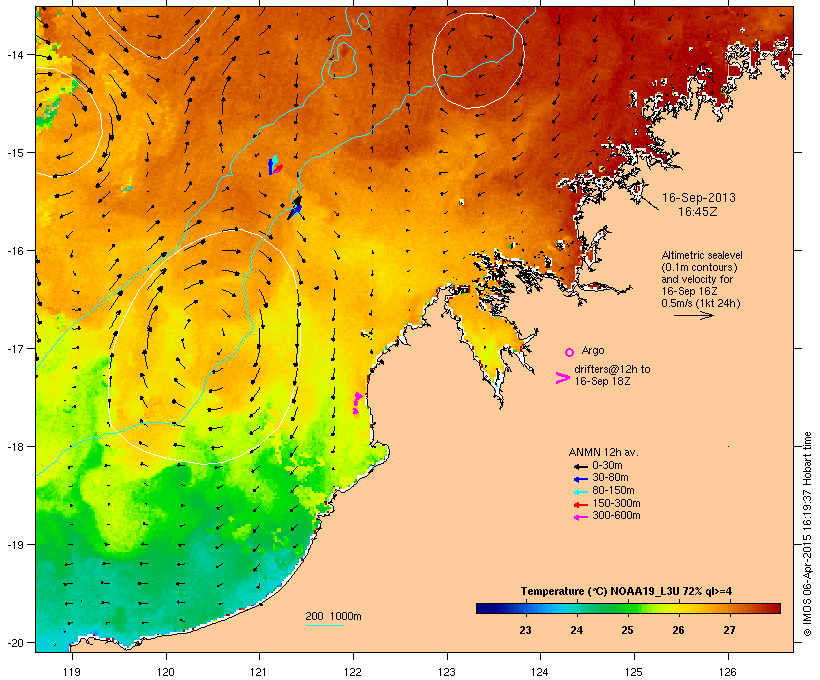Viewport: 820px width, 680px height.
Task: Click the longitude axis label 124
Action: click(540, 672)
